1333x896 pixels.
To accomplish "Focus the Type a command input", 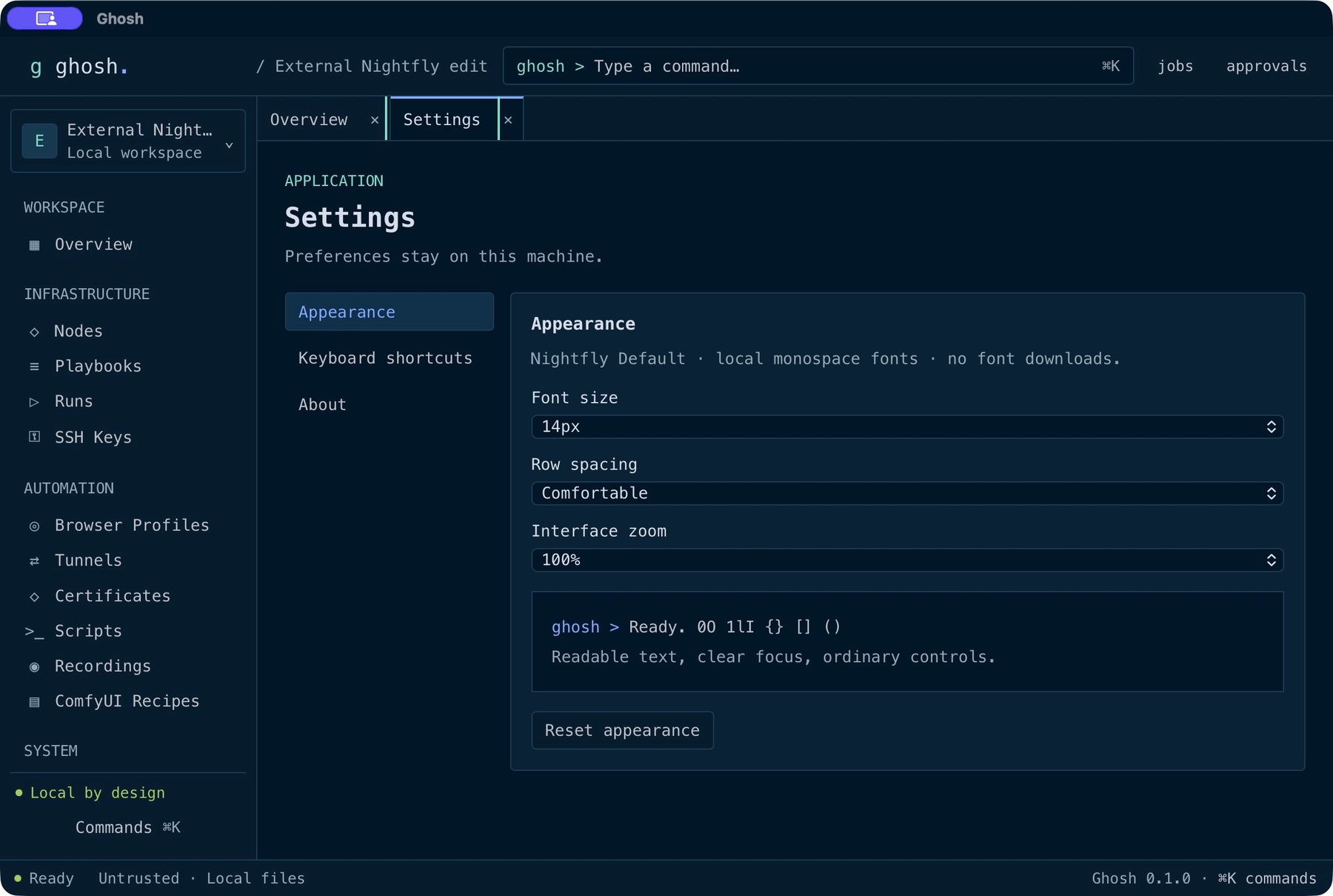I will click(x=818, y=66).
